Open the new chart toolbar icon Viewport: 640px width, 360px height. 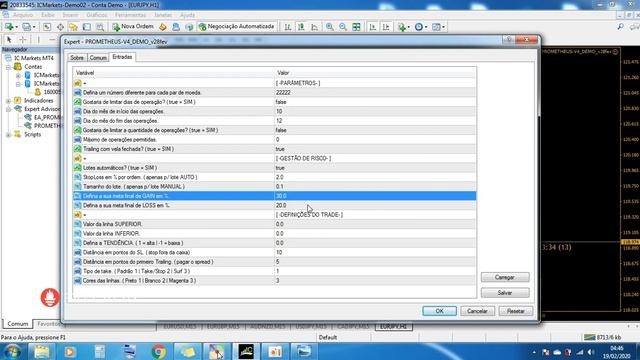pyautogui.click(x=9, y=27)
